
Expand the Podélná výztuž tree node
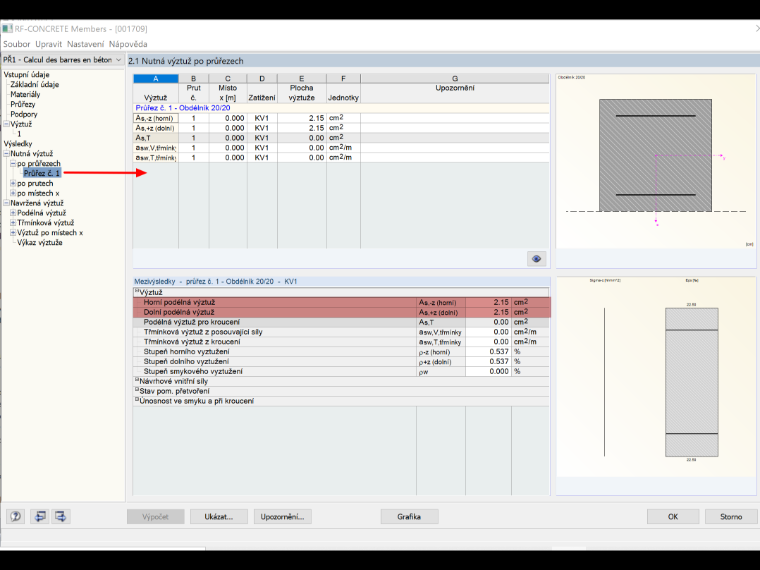tap(14, 213)
